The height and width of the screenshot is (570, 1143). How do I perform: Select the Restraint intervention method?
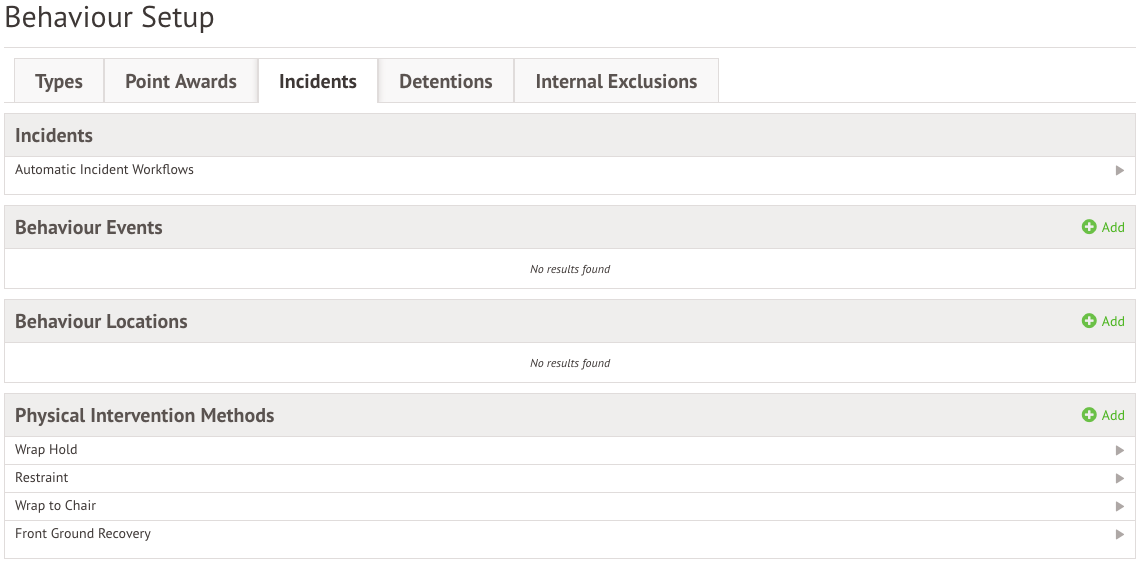[42, 478]
